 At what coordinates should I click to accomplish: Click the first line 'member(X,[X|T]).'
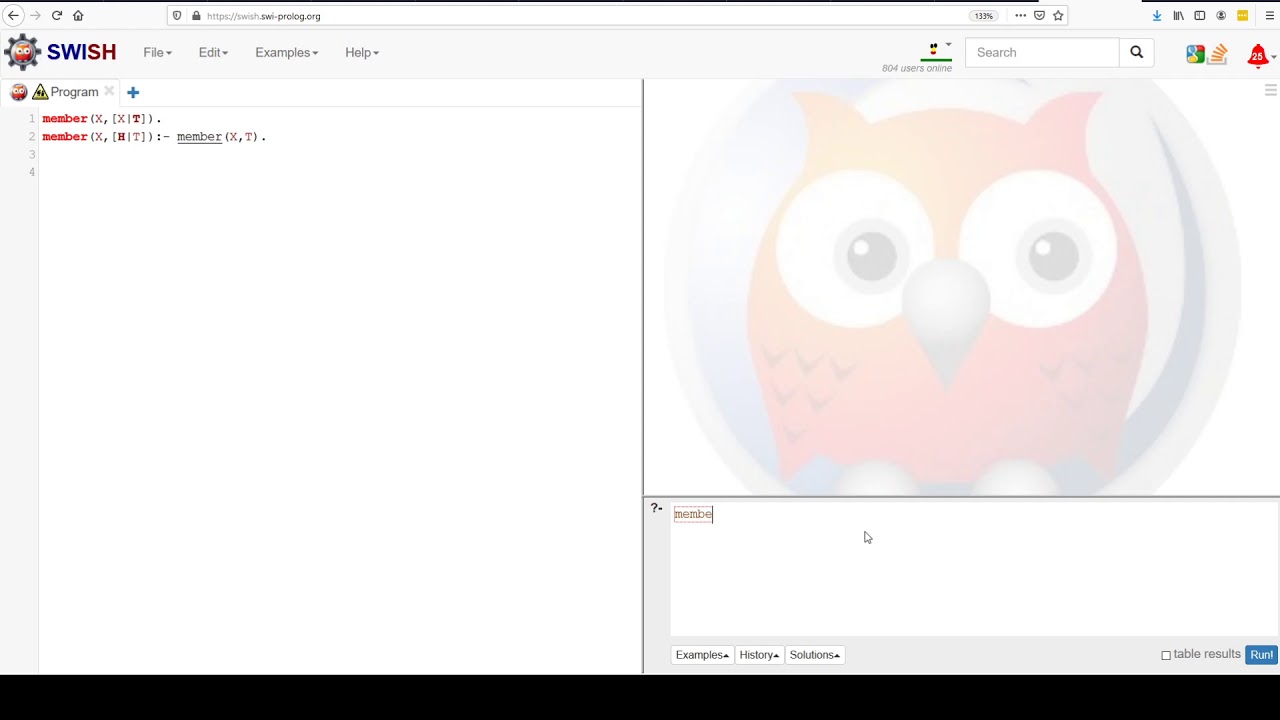point(101,118)
